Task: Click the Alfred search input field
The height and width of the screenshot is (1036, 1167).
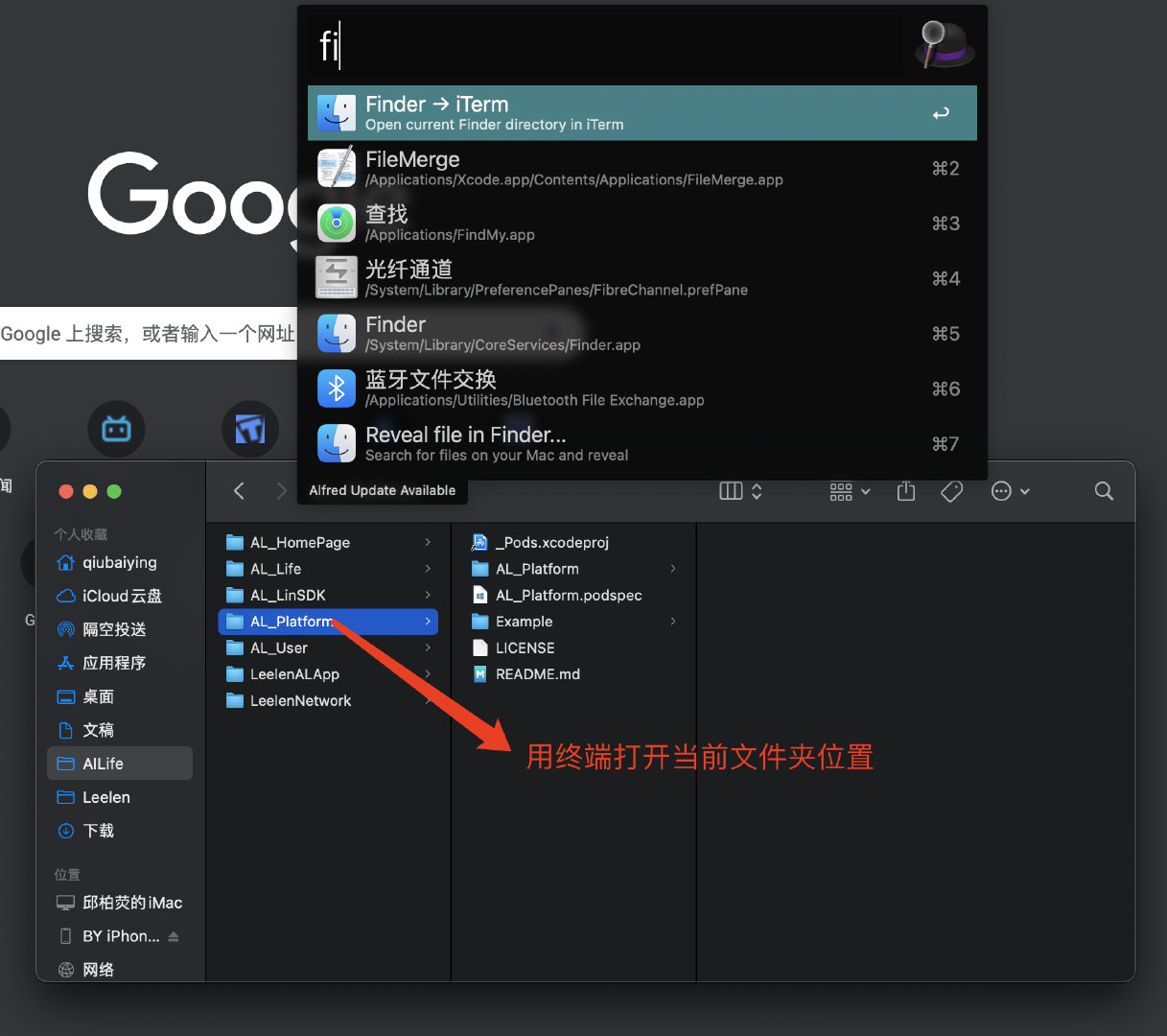Action: [606, 44]
